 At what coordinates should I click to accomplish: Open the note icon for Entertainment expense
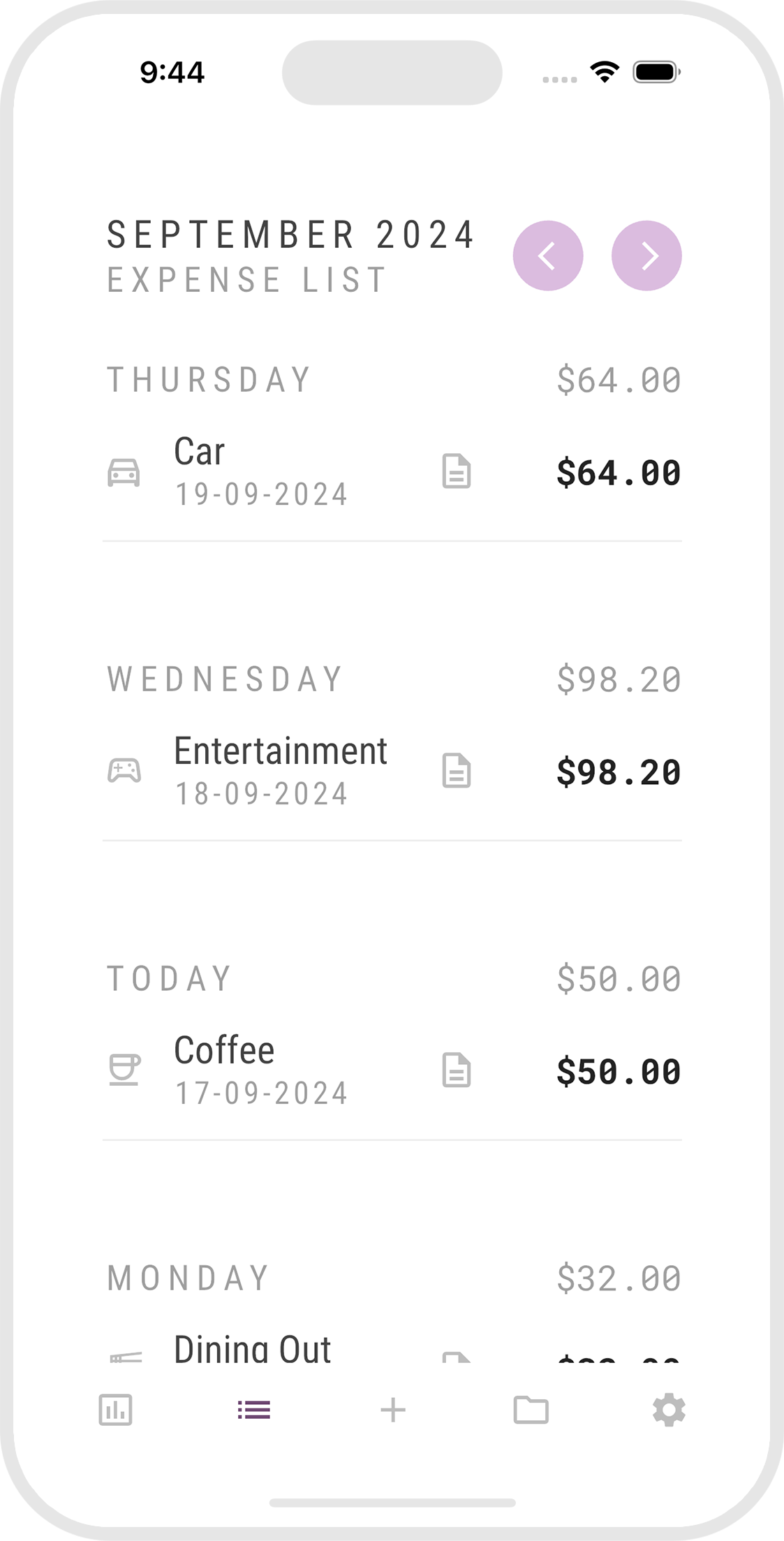pyautogui.click(x=457, y=771)
